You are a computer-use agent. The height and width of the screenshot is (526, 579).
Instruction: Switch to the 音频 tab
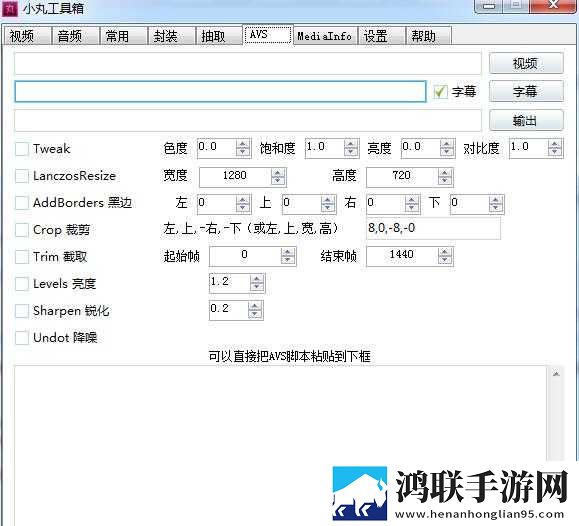(x=75, y=36)
